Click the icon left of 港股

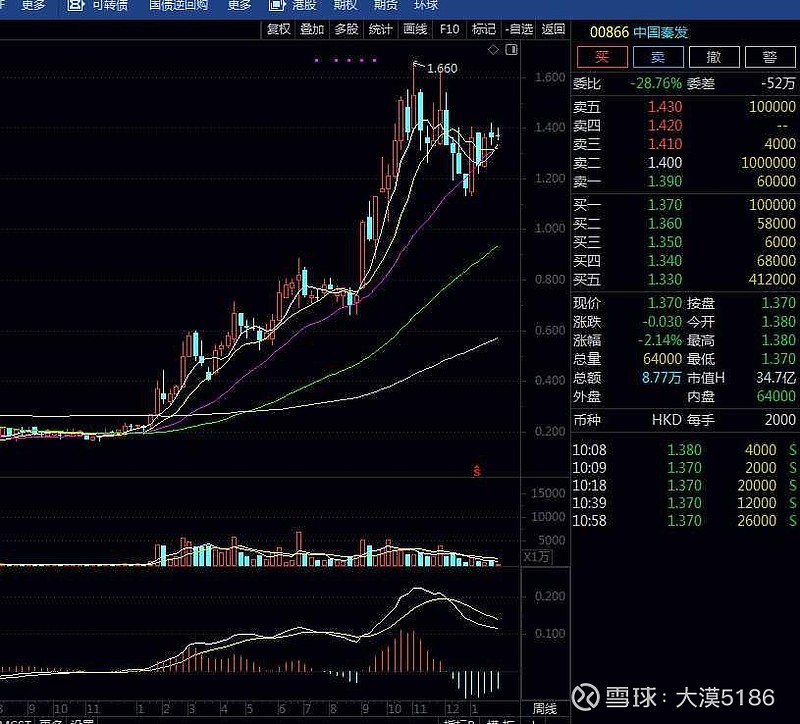coord(277,5)
